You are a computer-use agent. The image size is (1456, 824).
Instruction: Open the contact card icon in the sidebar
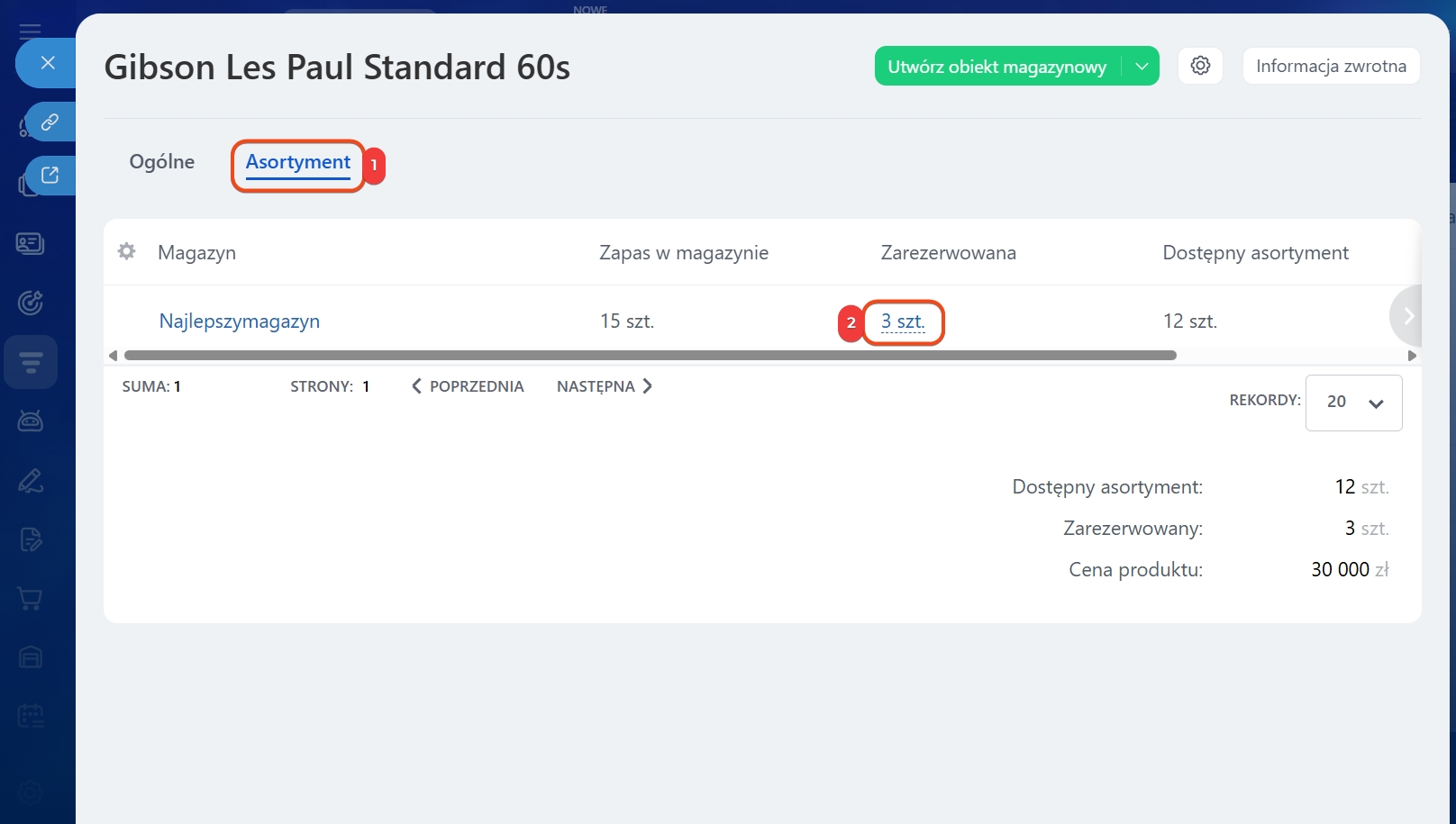(x=31, y=244)
